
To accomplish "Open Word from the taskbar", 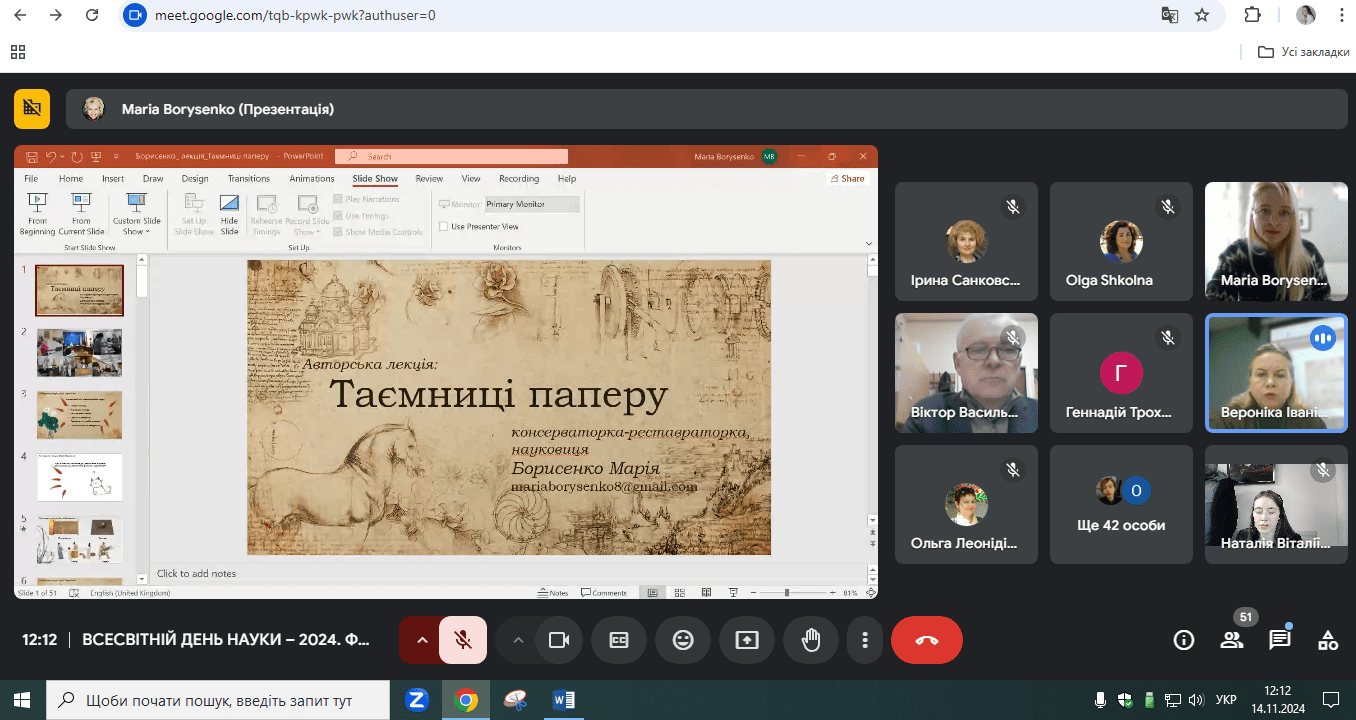I will pos(564,700).
